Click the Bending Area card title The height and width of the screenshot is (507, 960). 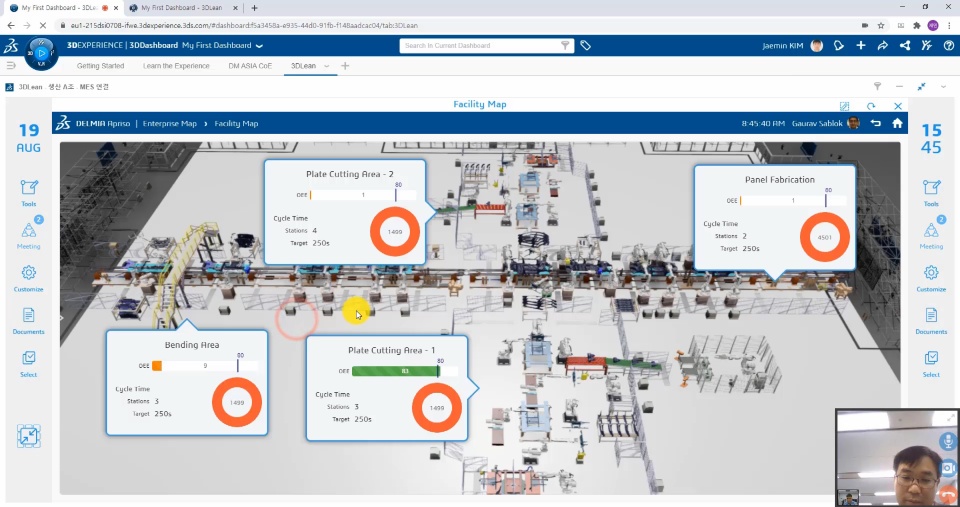pyautogui.click(x=192, y=345)
